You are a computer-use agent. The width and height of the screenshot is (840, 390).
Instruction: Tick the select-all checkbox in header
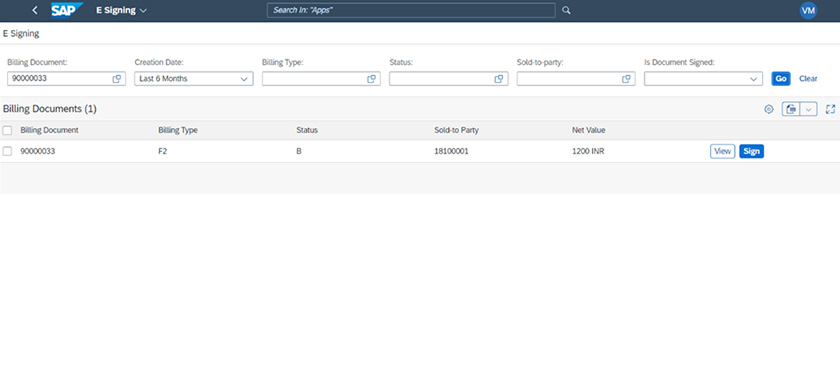coord(8,130)
